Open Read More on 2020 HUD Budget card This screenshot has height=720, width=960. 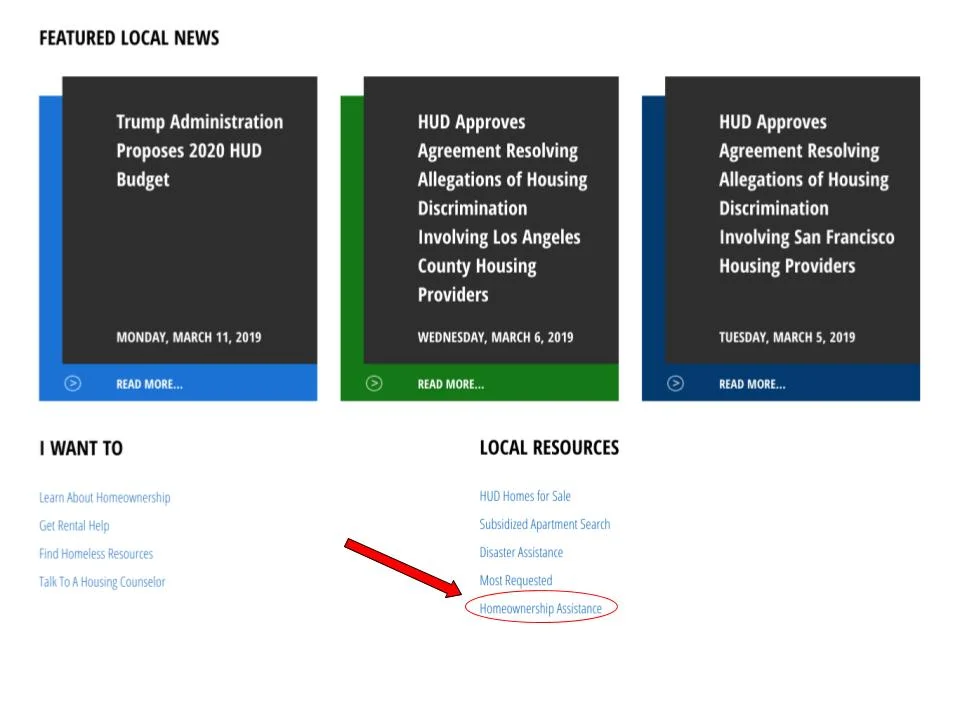(x=149, y=384)
